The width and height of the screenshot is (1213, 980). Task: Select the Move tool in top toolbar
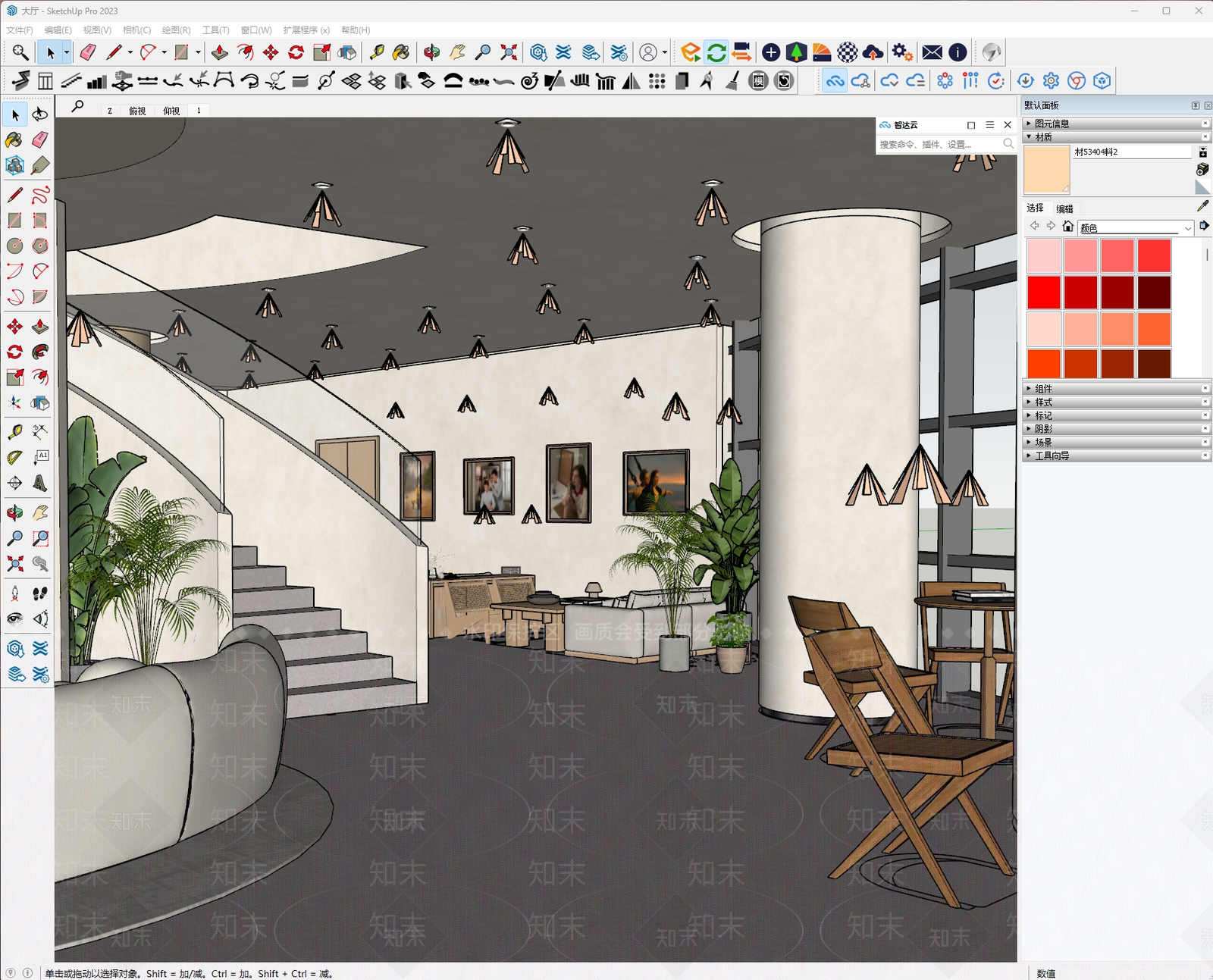[x=271, y=52]
